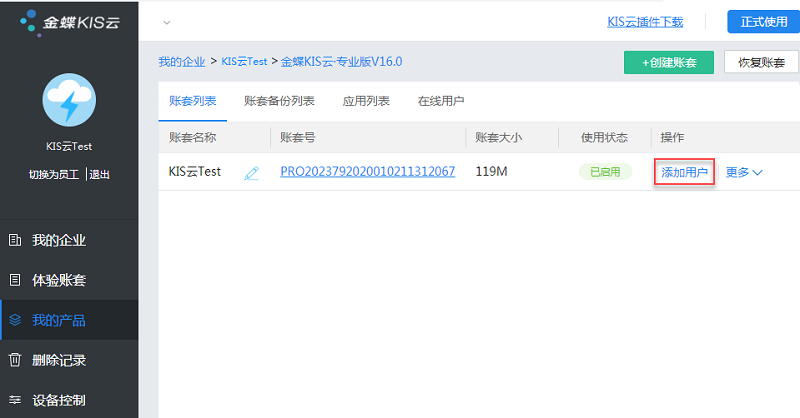Open account number link PRO2023792020010211312067
800x418 pixels.
367,171
